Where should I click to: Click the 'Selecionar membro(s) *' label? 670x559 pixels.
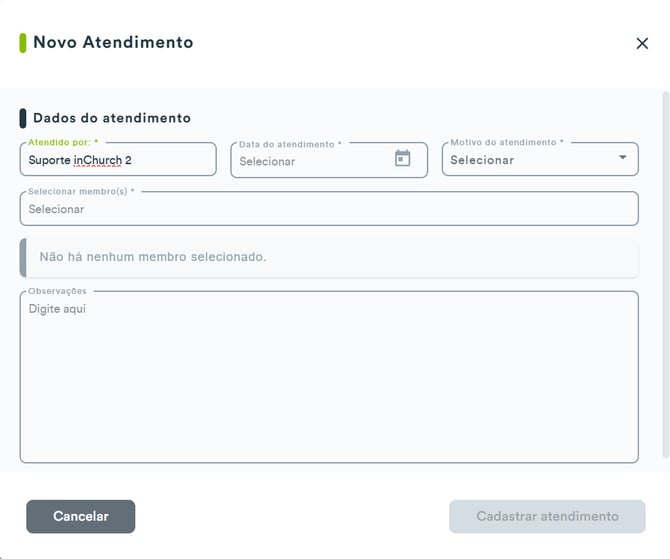tap(81, 191)
